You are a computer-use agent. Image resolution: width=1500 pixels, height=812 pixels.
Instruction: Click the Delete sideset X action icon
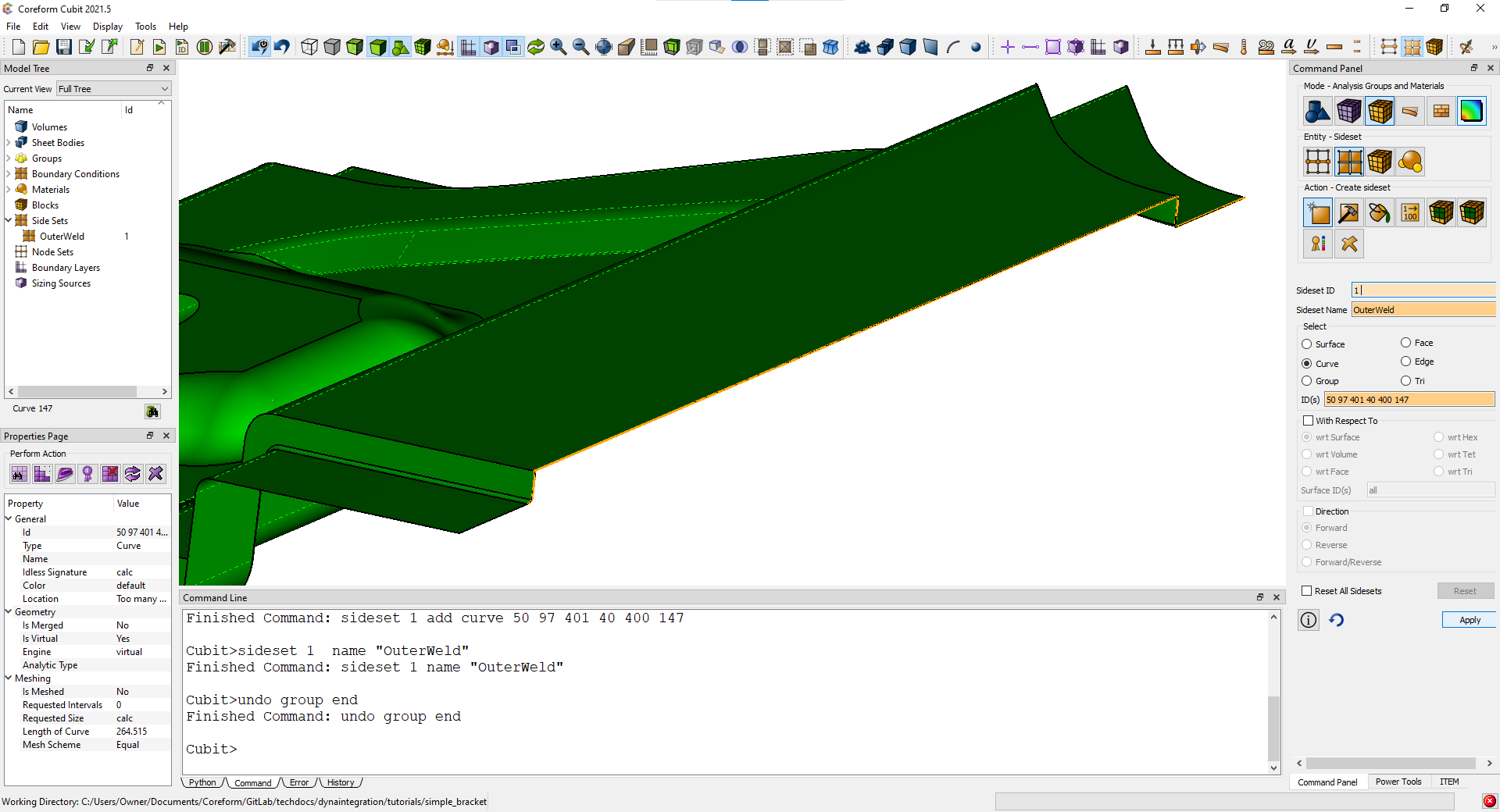coord(1349,244)
